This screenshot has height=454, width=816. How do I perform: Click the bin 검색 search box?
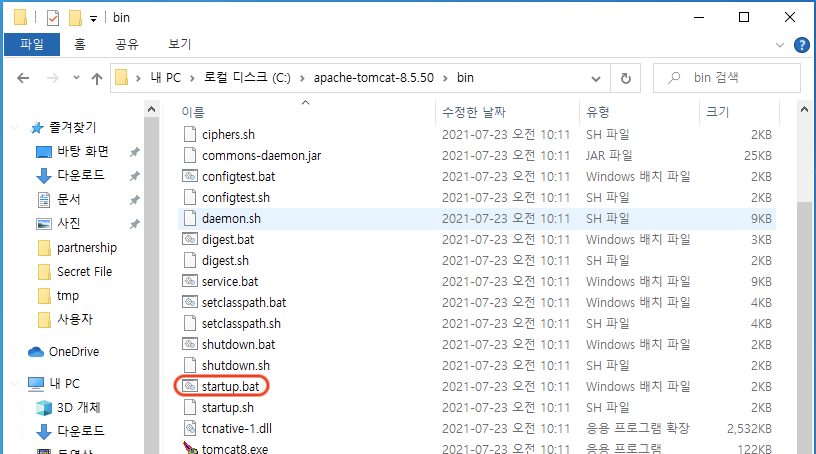(726, 78)
